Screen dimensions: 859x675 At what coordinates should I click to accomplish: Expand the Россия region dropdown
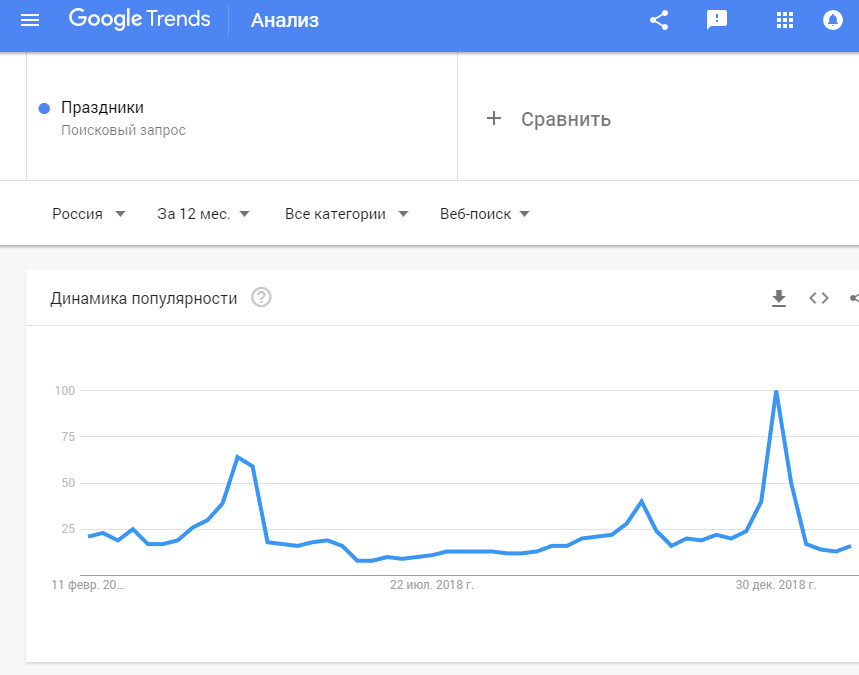[89, 214]
